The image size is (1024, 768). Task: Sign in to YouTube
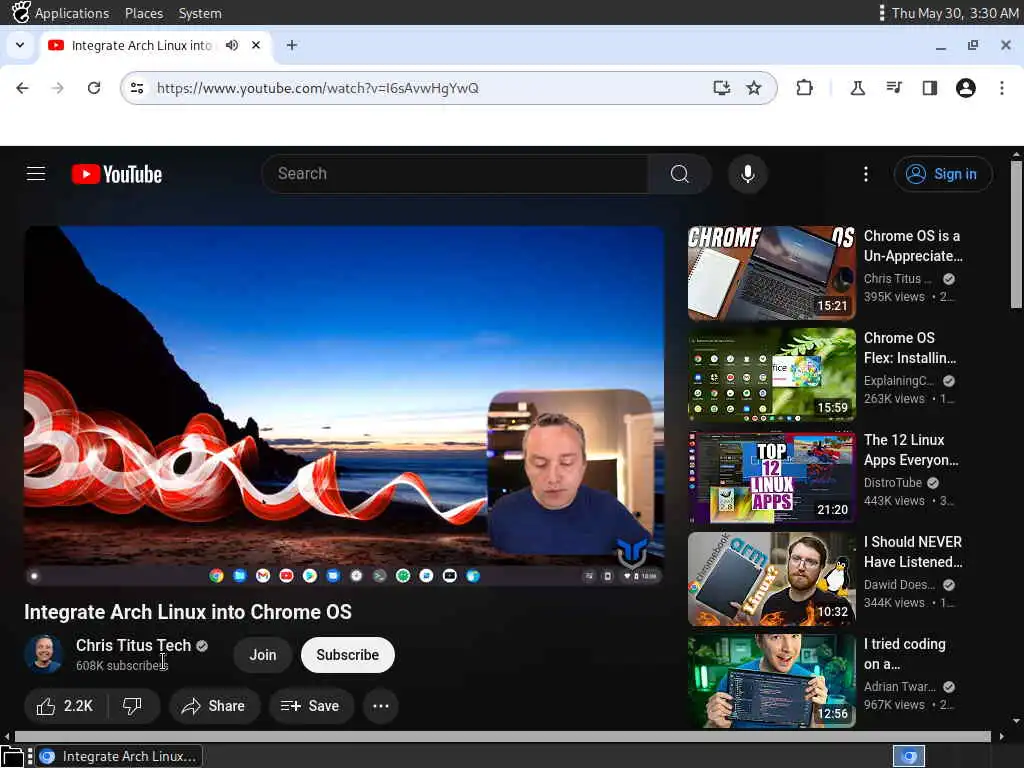click(942, 174)
